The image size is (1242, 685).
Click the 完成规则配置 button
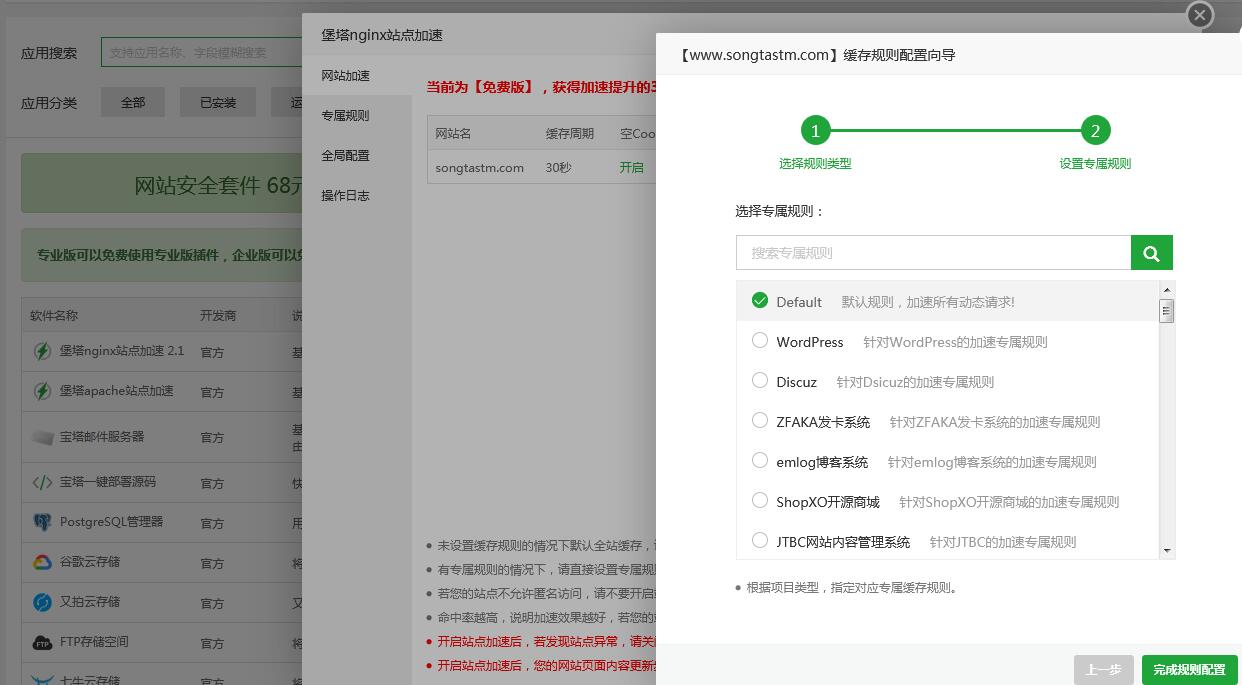[x=1189, y=670]
